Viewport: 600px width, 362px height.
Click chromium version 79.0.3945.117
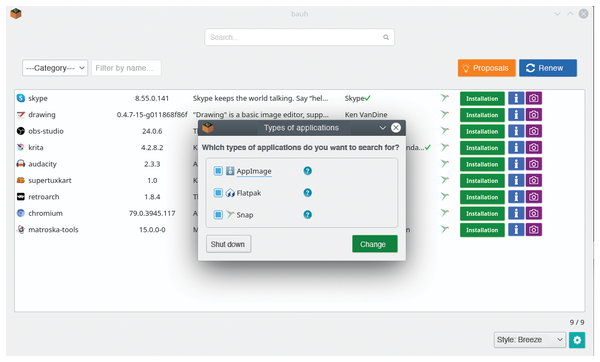[152, 214]
